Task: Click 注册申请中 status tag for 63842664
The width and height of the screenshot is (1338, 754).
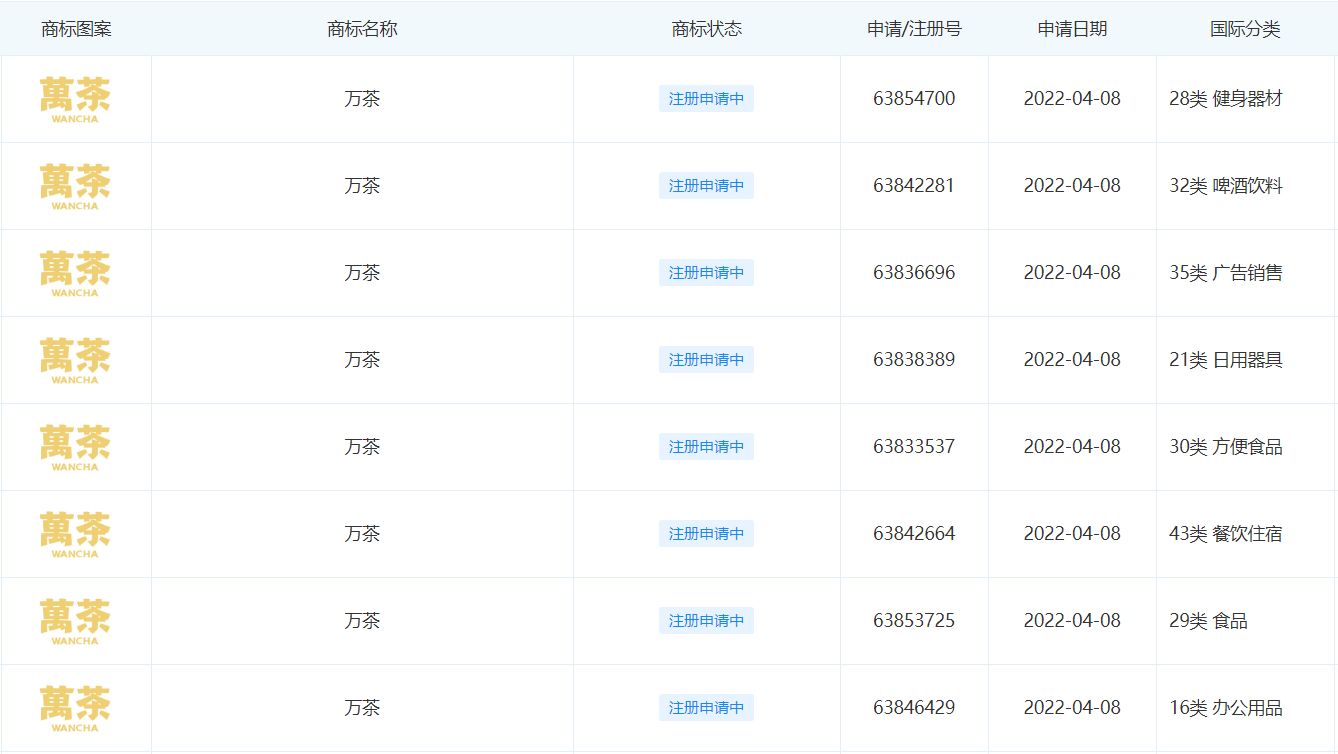Action: [706, 534]
